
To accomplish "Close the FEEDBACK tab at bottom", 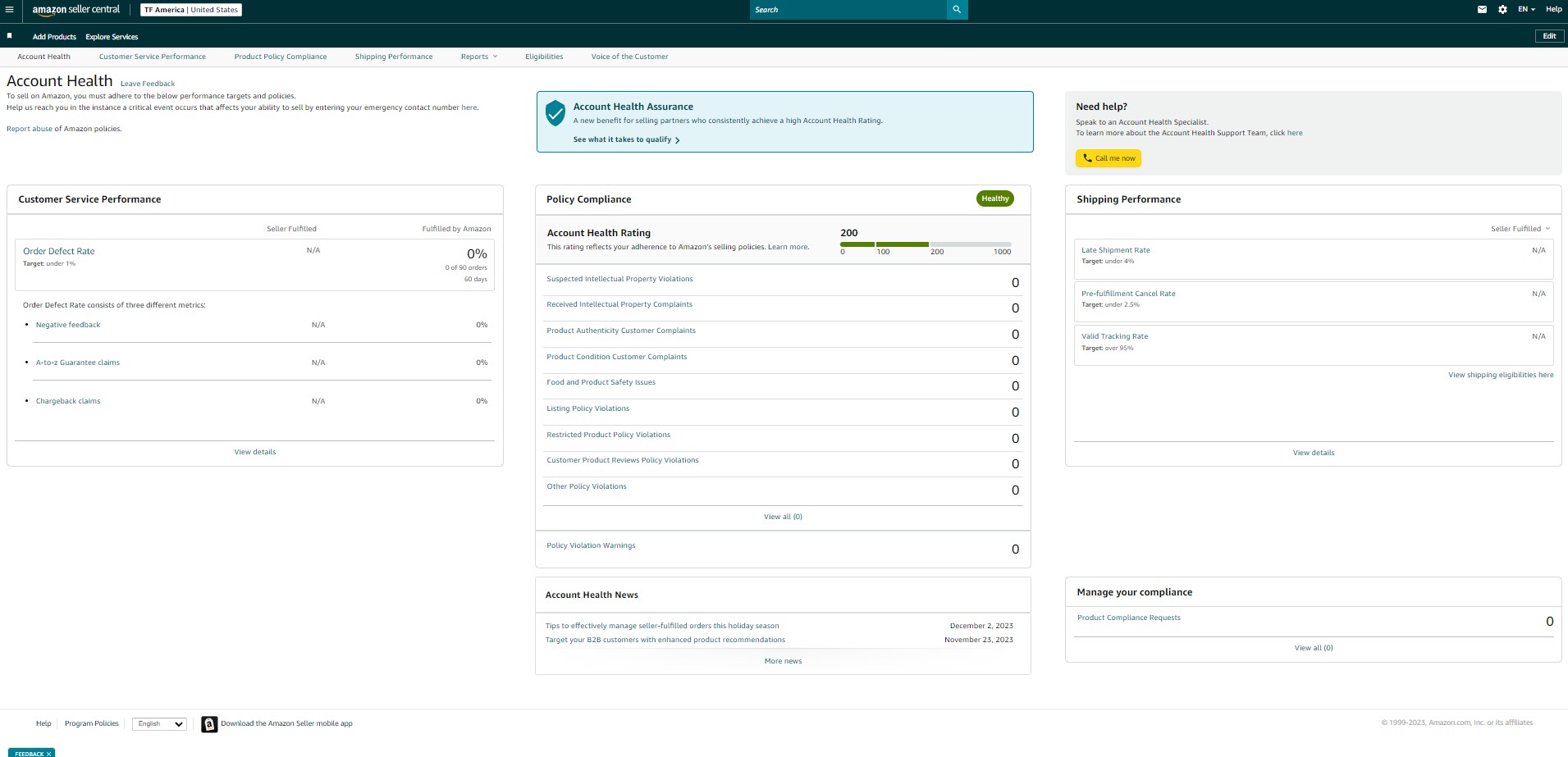I will 49,754.
